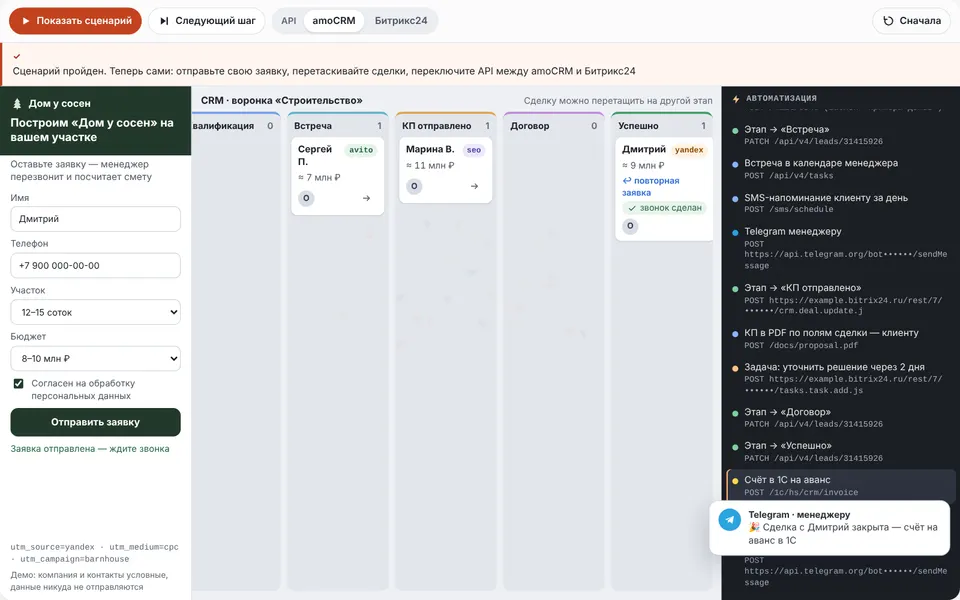Click the arrow on Марина В. card
This screenshot has height=600, width=960.
[474, 186]
